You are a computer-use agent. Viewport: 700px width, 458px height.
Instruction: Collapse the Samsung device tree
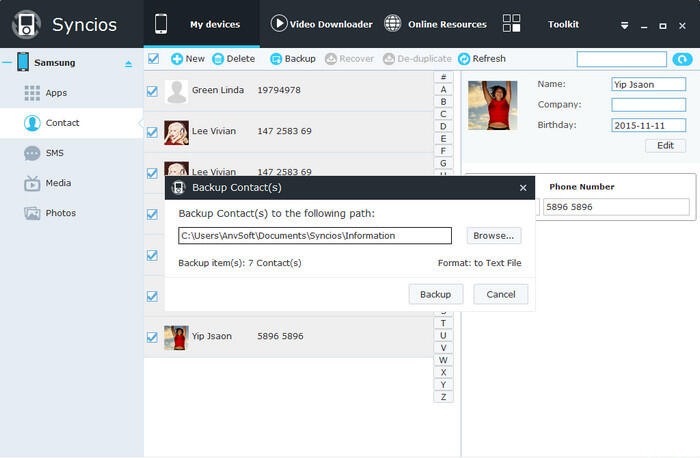click(7, 63)
